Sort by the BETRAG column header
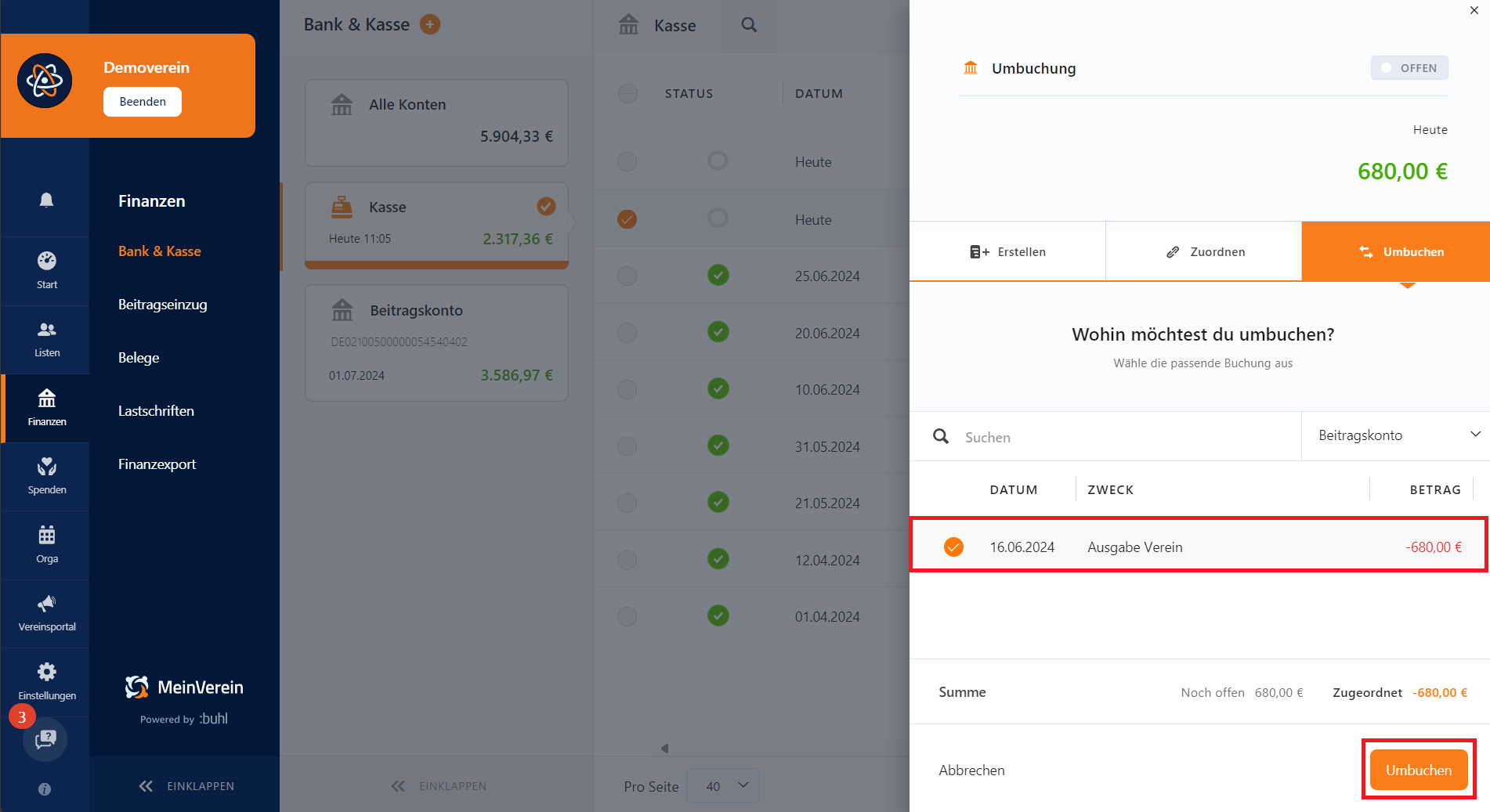Image resolution: width=1490 pixels, height=812 pixels. pos(1435,489)
